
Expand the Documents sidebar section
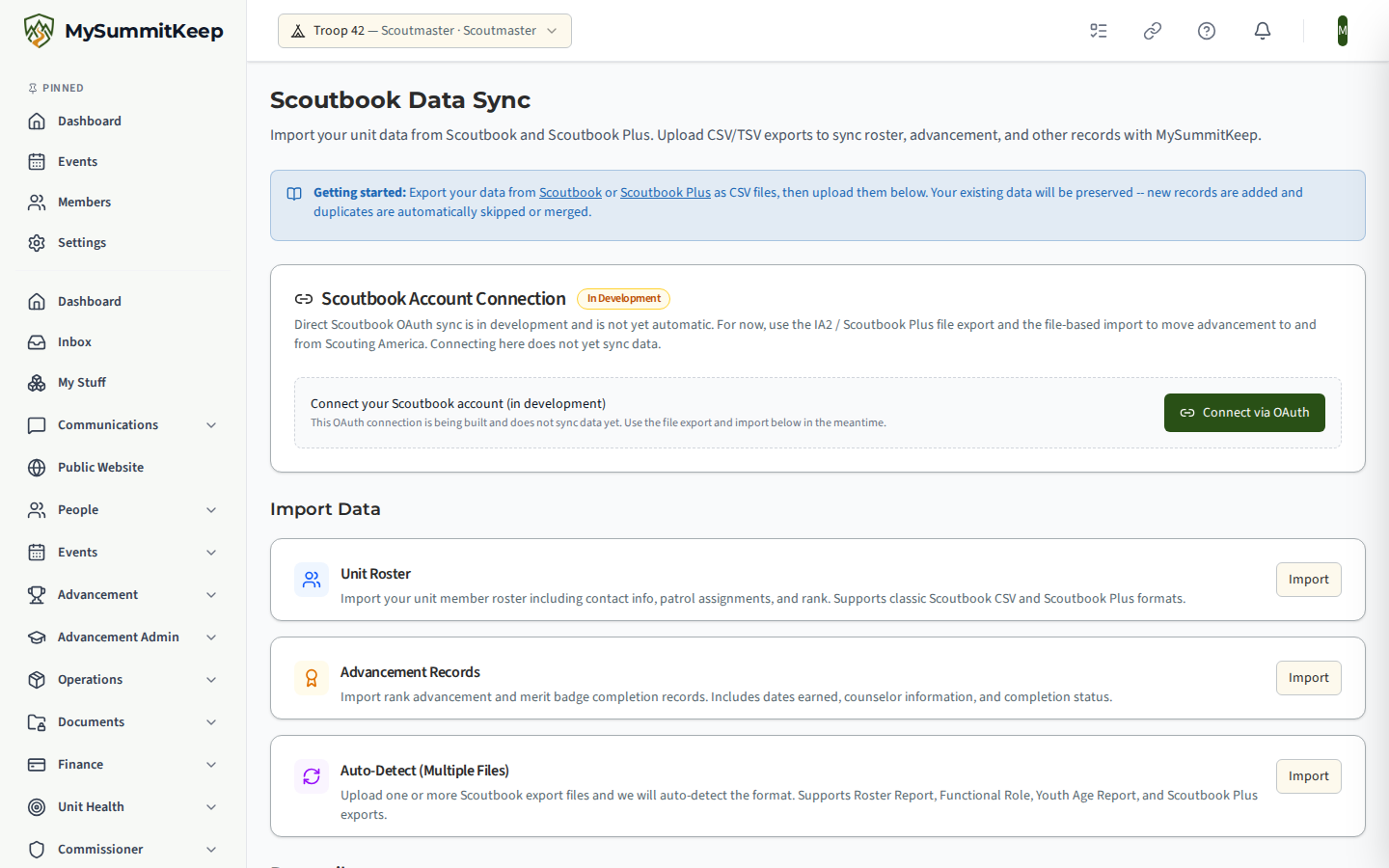(x=123, y=722)
